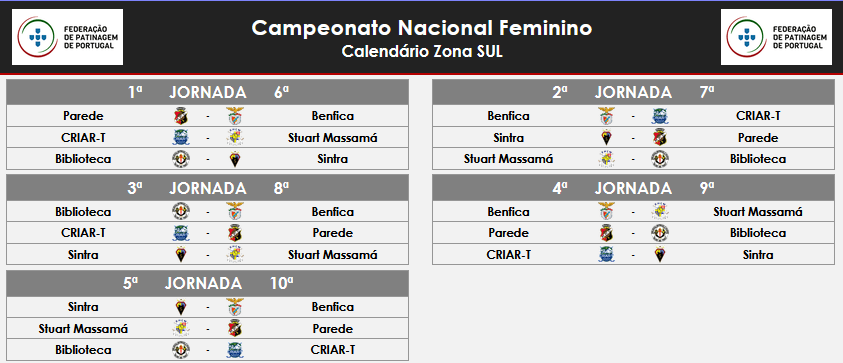Viewport: 843px width, 363px height.
Task: Click Stuart Massamá name in Jornada 4
Action: point(758,212)
